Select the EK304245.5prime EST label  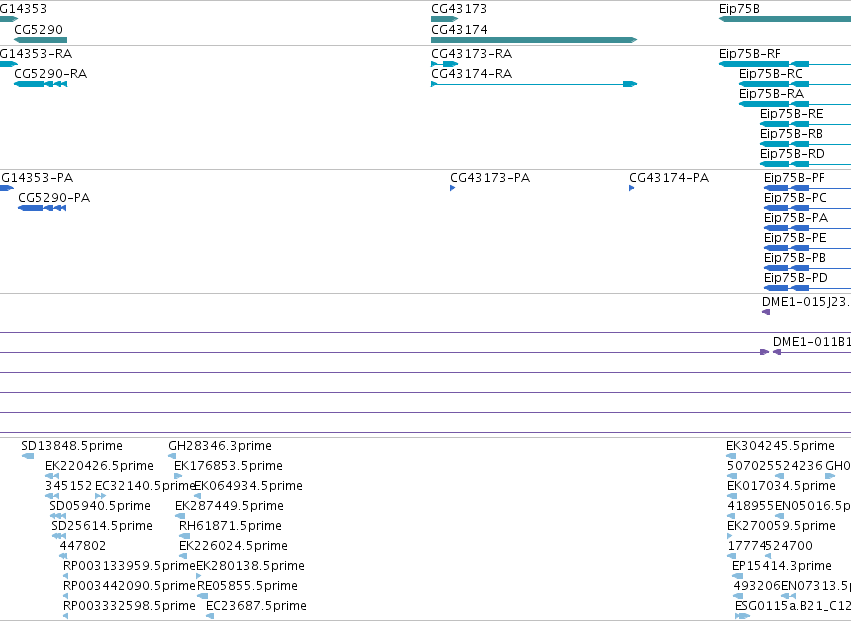[x=780, y=446]
